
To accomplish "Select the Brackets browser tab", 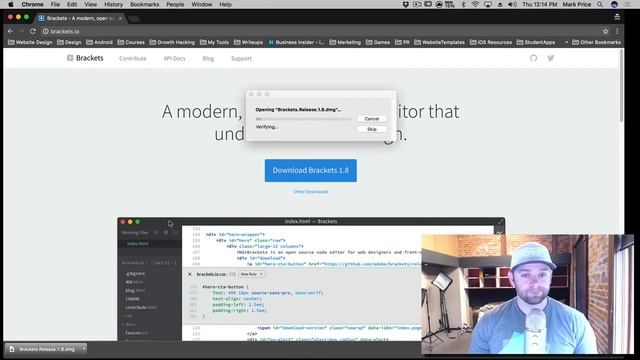I will [x=80, y=18].
